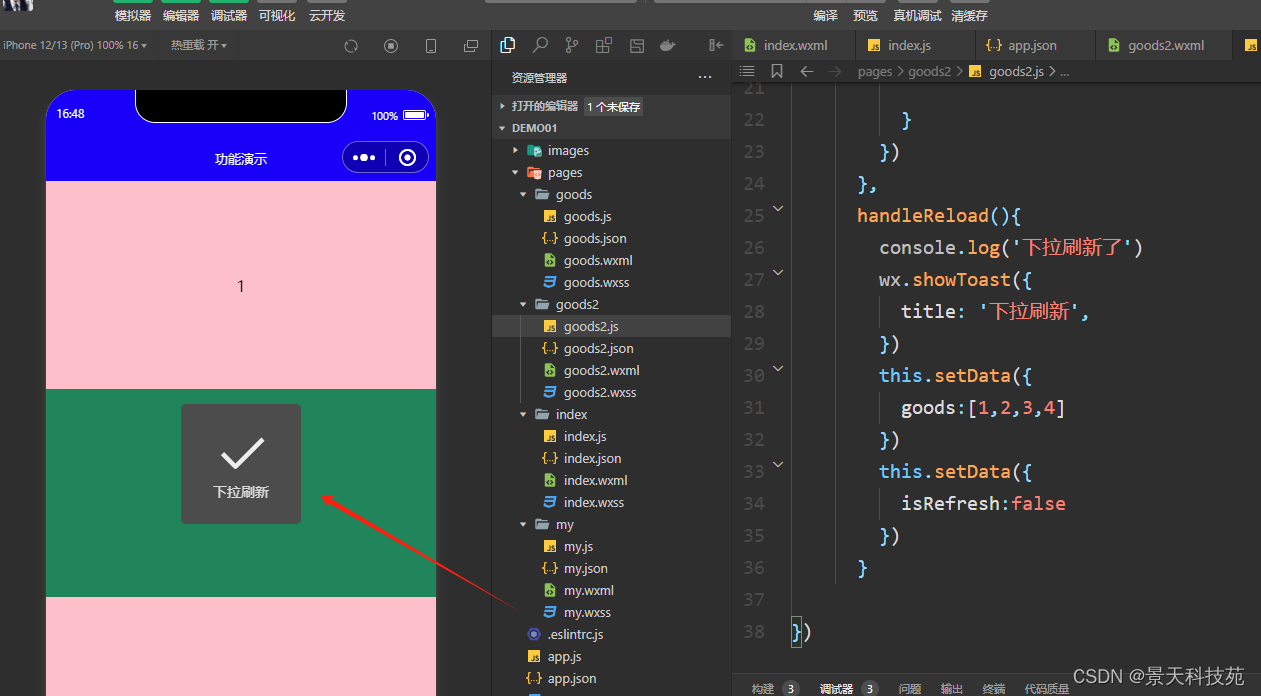Click the collapse sidebar arrow icon
This screenshot has height=696, width=1261.
coord(716,45)
